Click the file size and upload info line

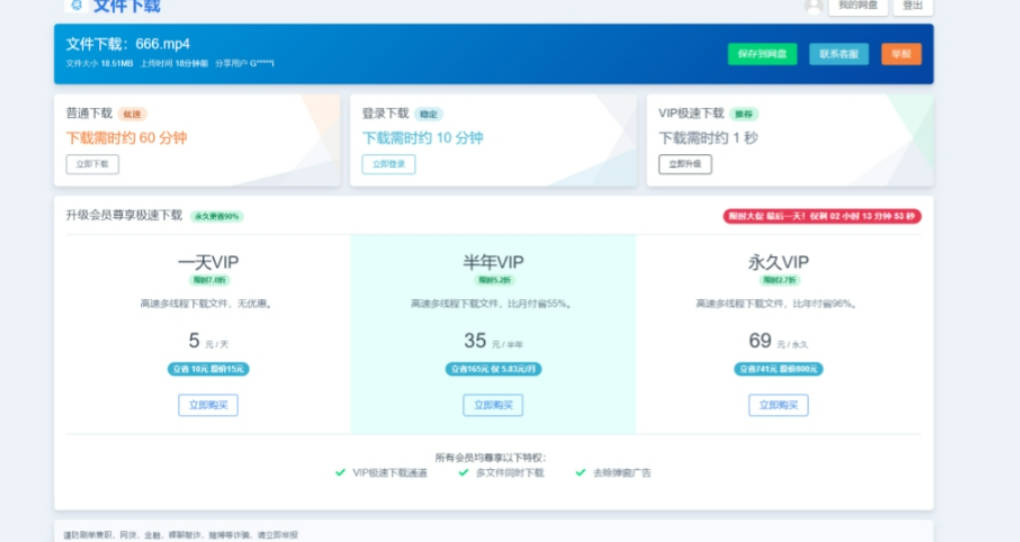pos(170,63)
